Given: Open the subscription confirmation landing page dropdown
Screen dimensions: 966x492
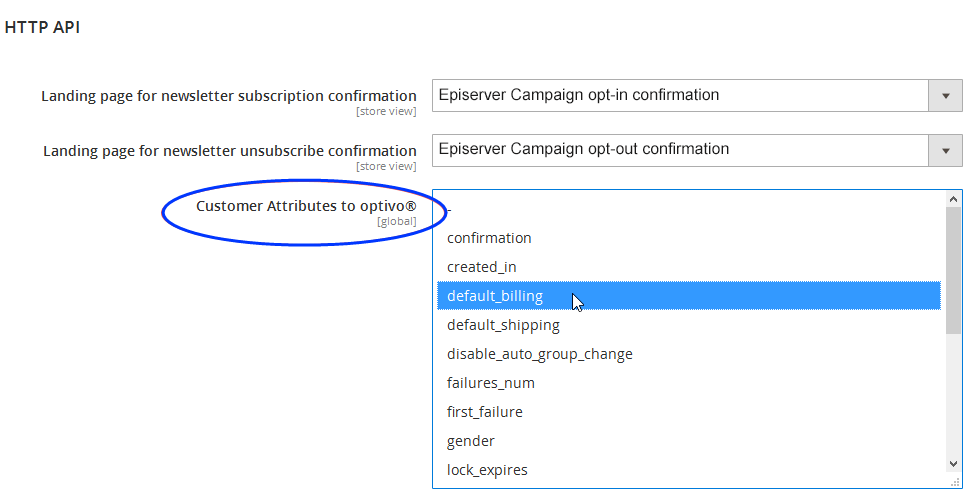Looking at the screenshot, I should [680, 96].
